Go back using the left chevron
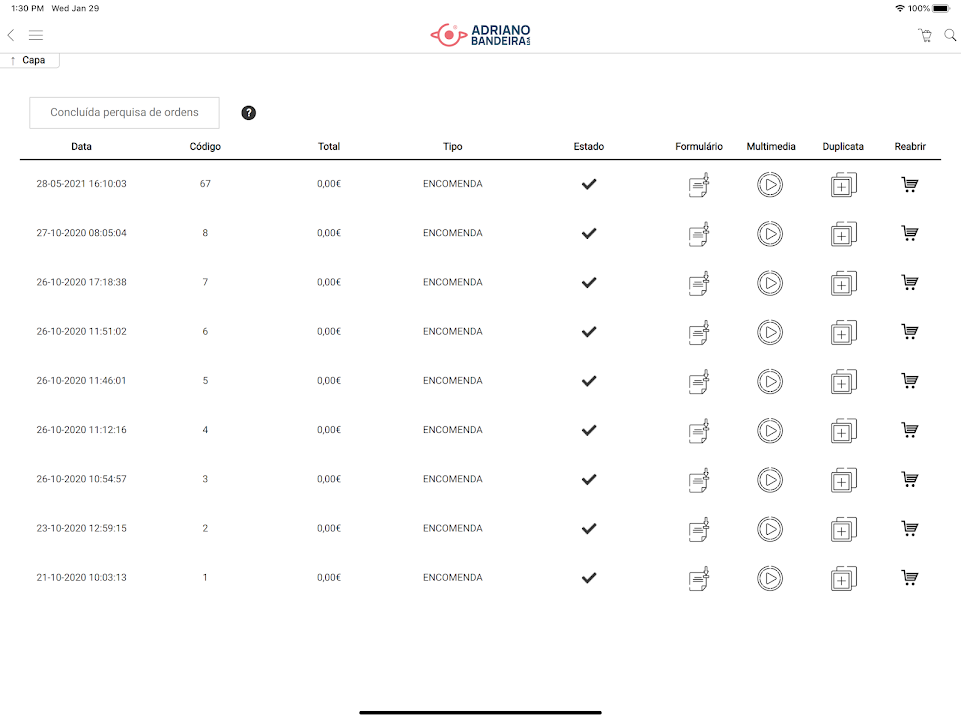 (11, 35)
